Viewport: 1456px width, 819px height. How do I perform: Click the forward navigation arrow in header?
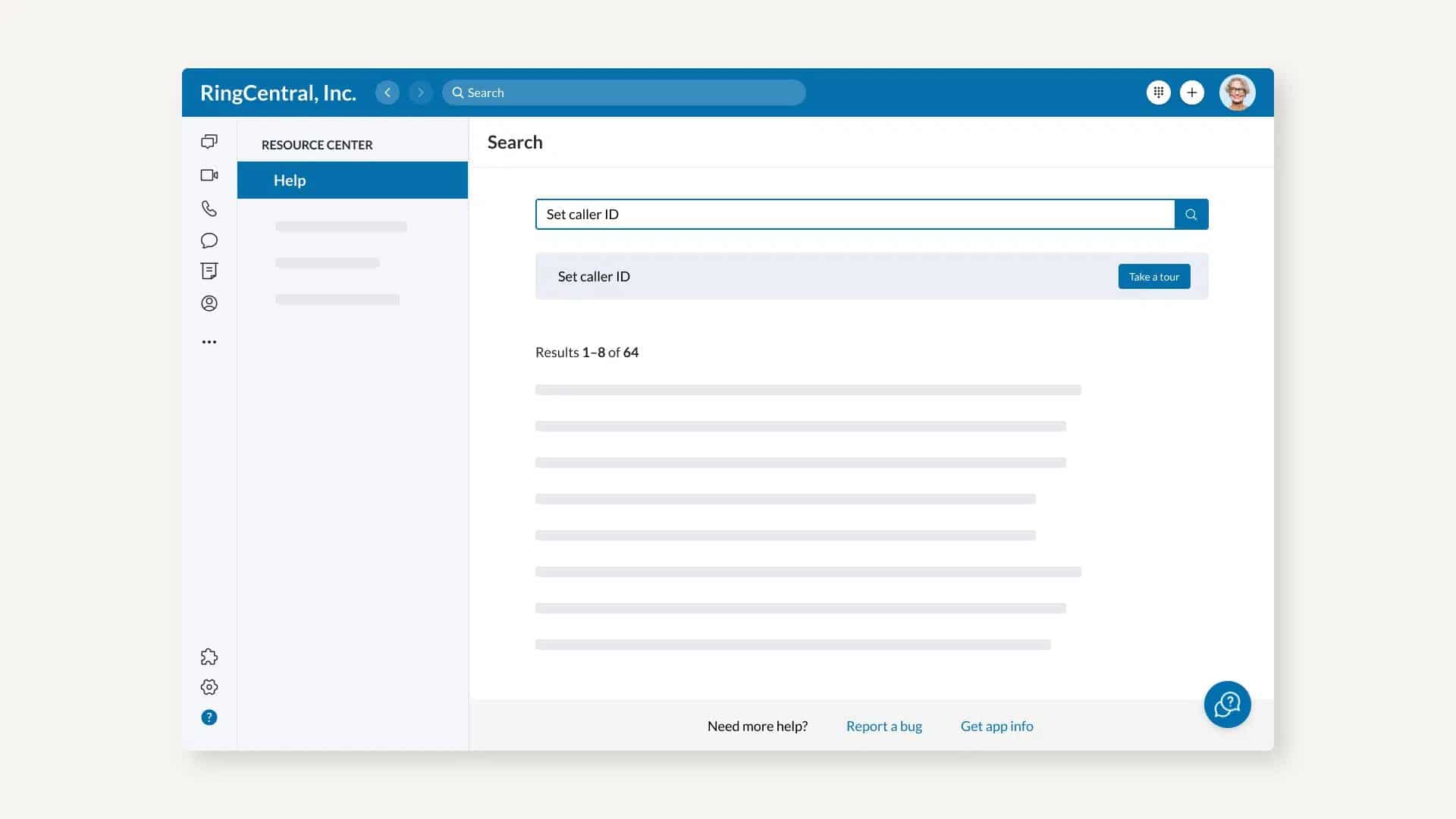point(420,92)
